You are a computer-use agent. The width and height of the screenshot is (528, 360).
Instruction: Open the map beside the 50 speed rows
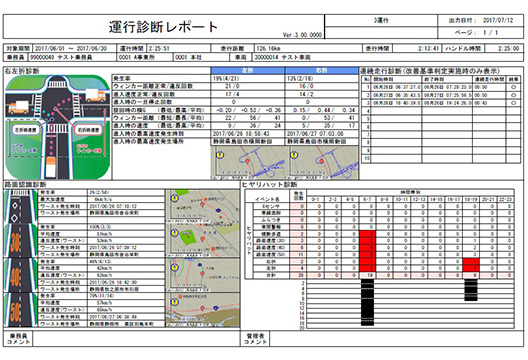click(x=203, y=310)
